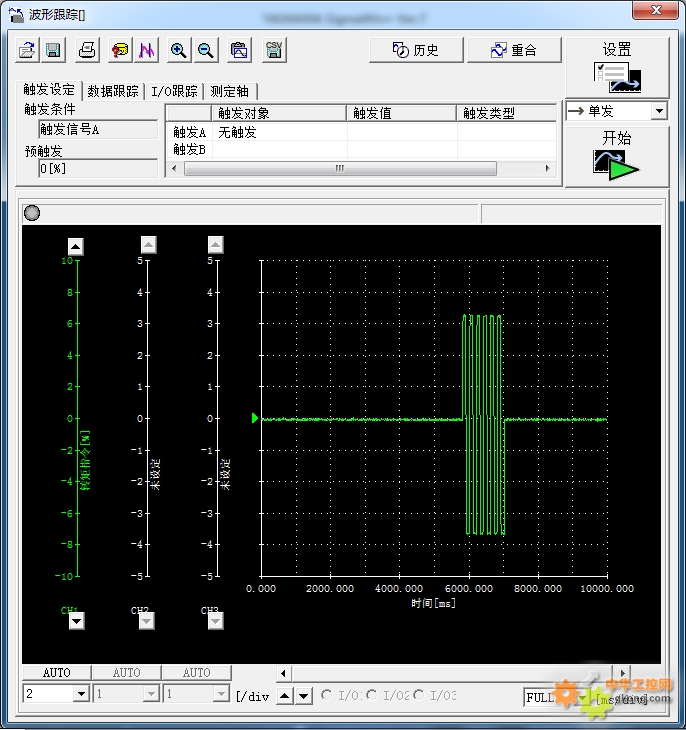Click the 无触发 trigger object cell

[x=279, y=133]
